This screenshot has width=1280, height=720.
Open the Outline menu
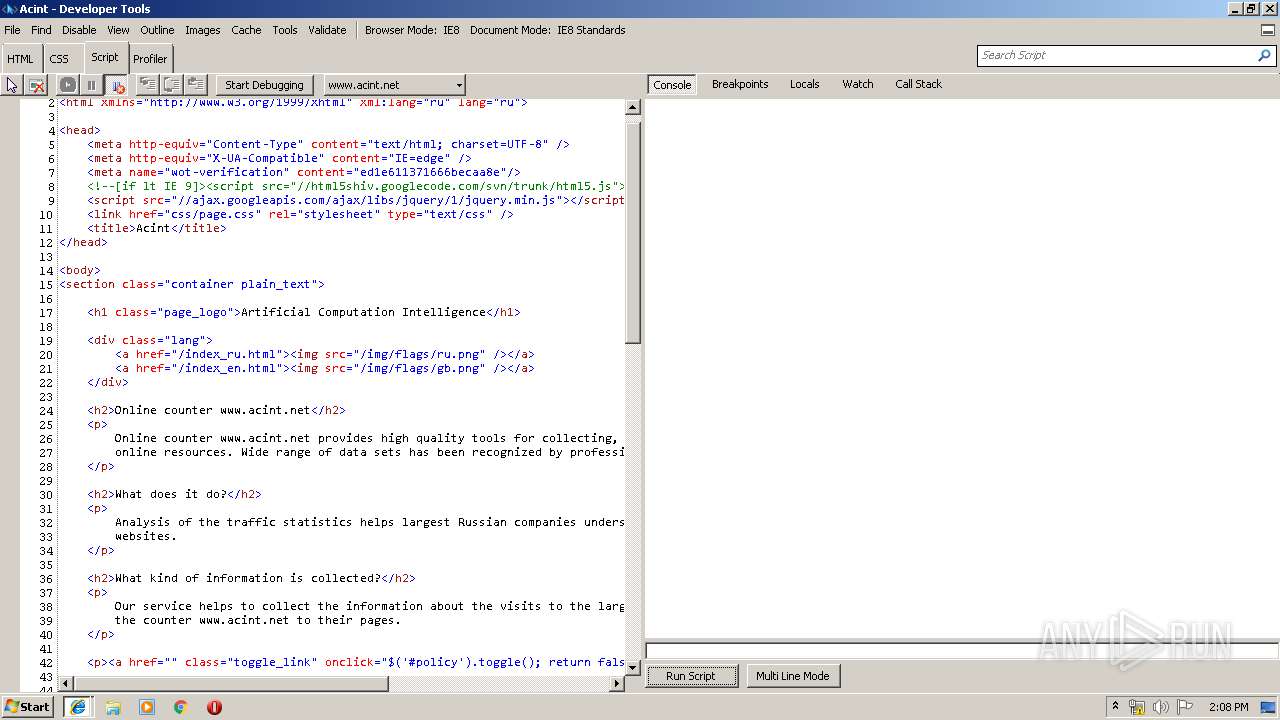point(157,30)
